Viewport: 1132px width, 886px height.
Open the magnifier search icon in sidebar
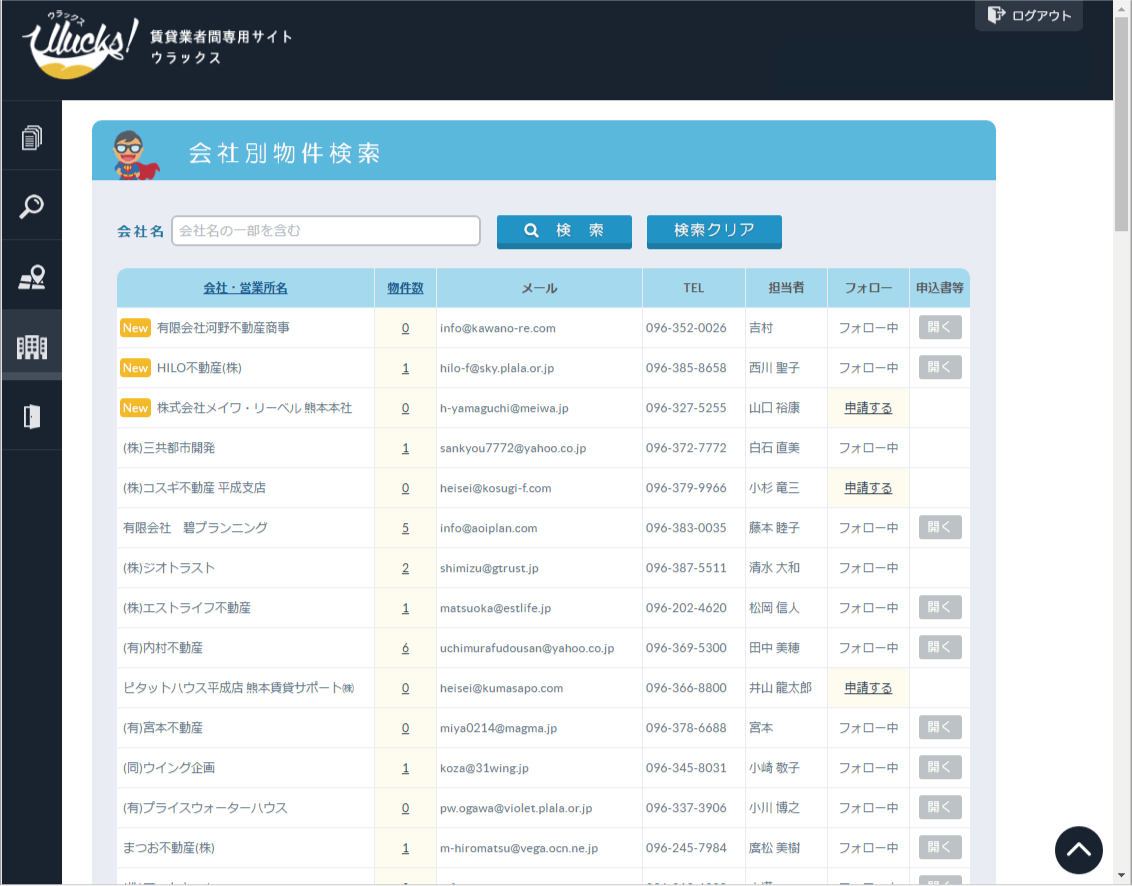click(x=32, y=206)
